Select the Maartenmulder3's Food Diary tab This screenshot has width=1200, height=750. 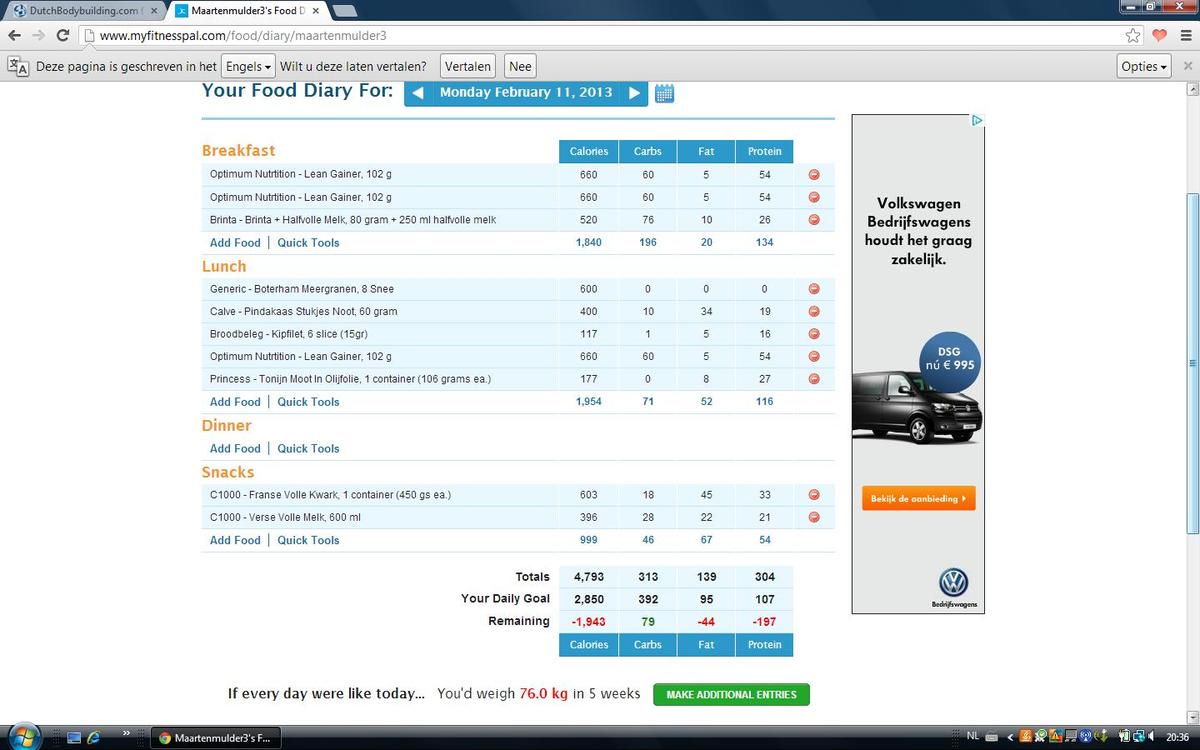[244, 11]
